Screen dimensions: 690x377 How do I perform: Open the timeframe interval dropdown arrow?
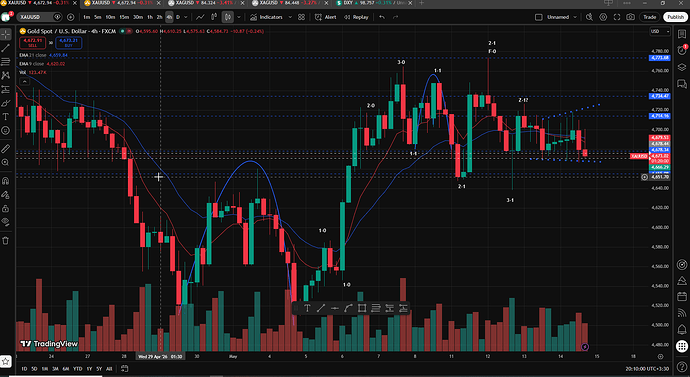click(186, 17)
